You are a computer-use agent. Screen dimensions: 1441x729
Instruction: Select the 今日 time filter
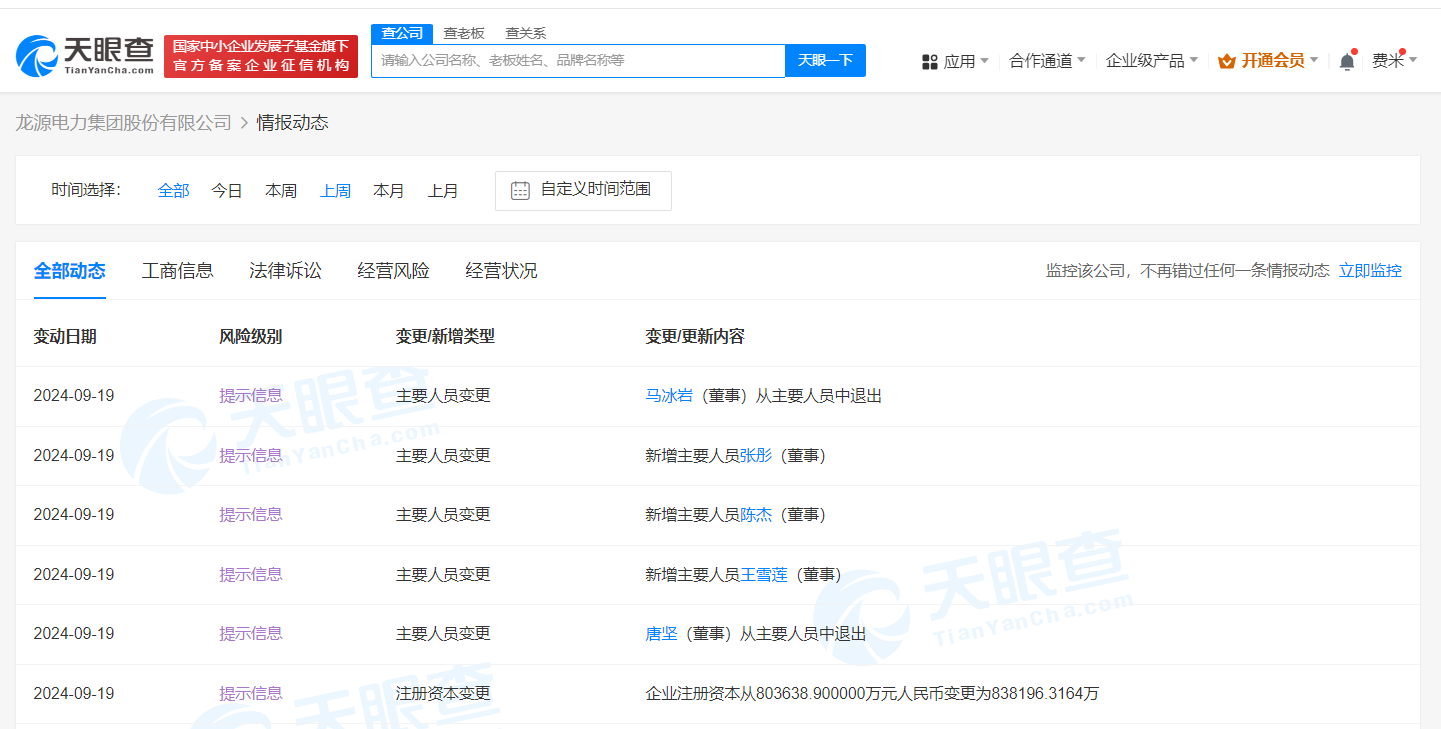[x=227, y=190]
